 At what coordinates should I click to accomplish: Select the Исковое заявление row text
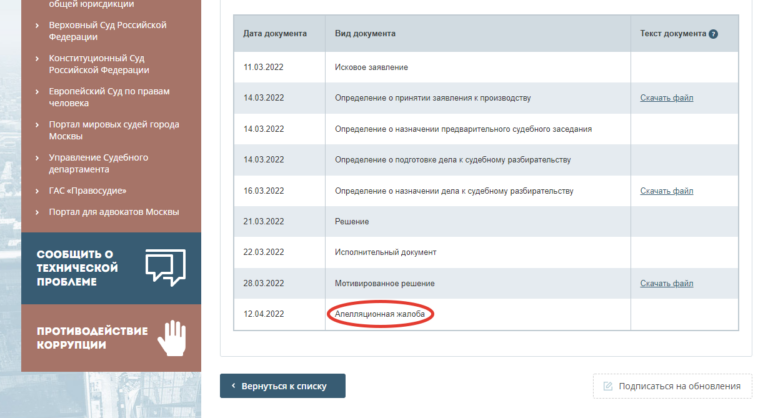pyautogui.click(x=371, y=67)
